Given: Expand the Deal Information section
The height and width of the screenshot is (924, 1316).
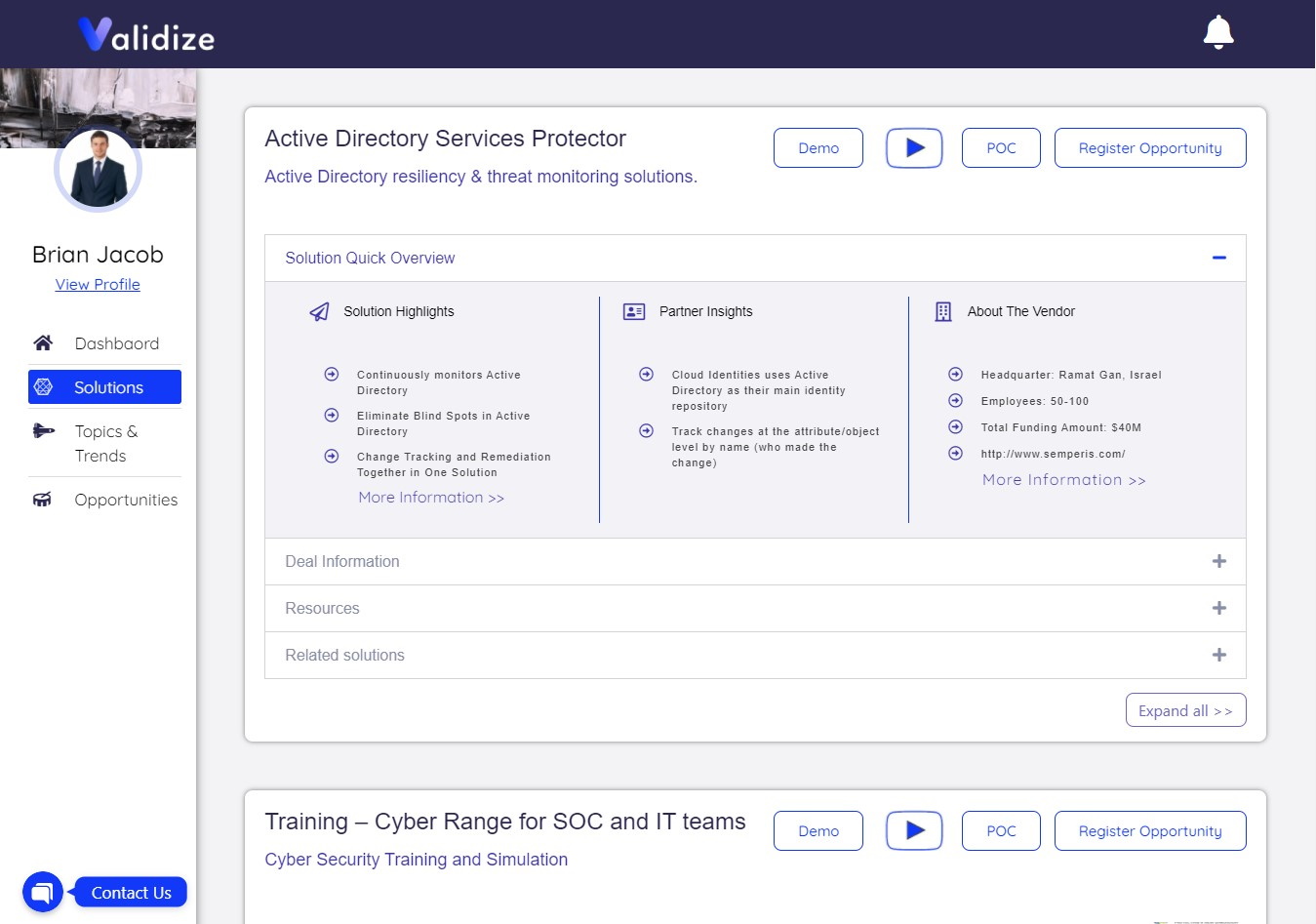Looking at the screenshot, I should coord(1218,561).
